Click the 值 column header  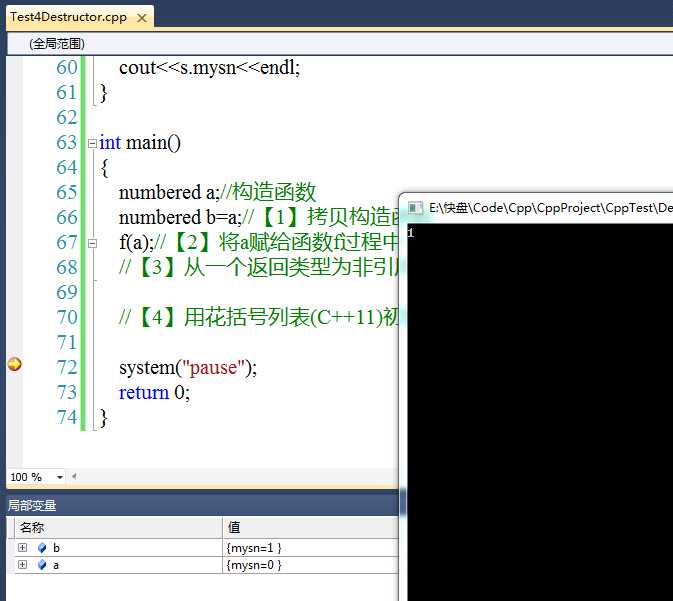click(x=311, y=527)
